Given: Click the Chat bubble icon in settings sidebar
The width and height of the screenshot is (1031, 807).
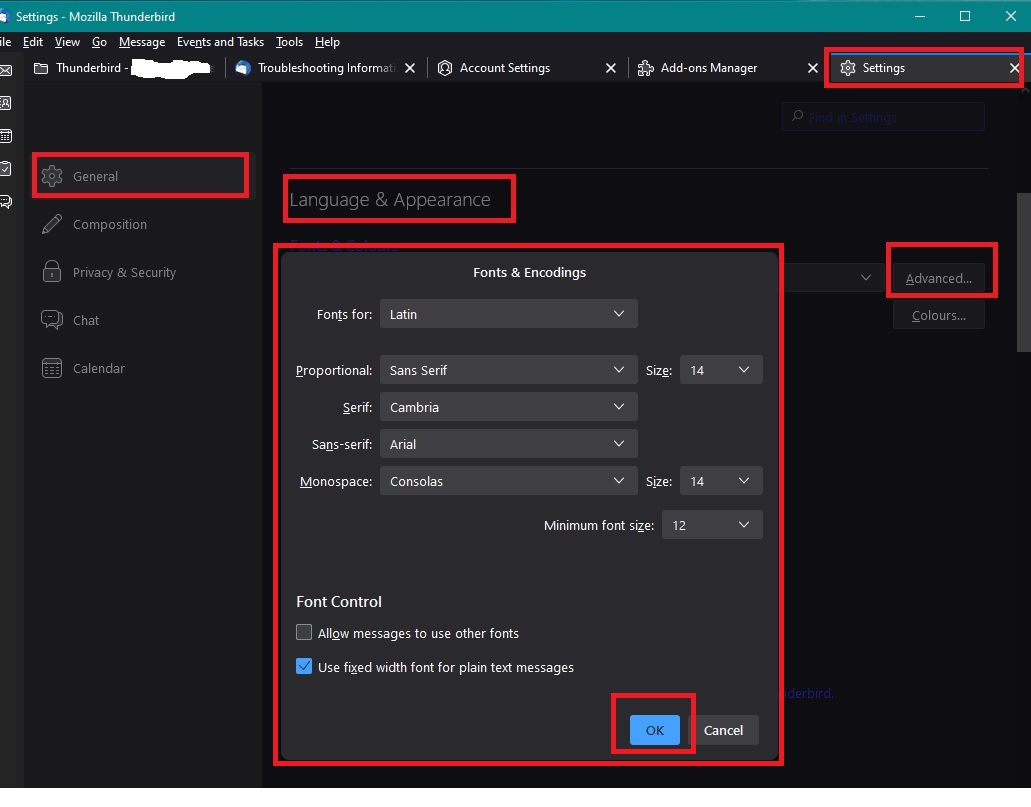Looking at the screenshot, I should [x=52, y=320].
